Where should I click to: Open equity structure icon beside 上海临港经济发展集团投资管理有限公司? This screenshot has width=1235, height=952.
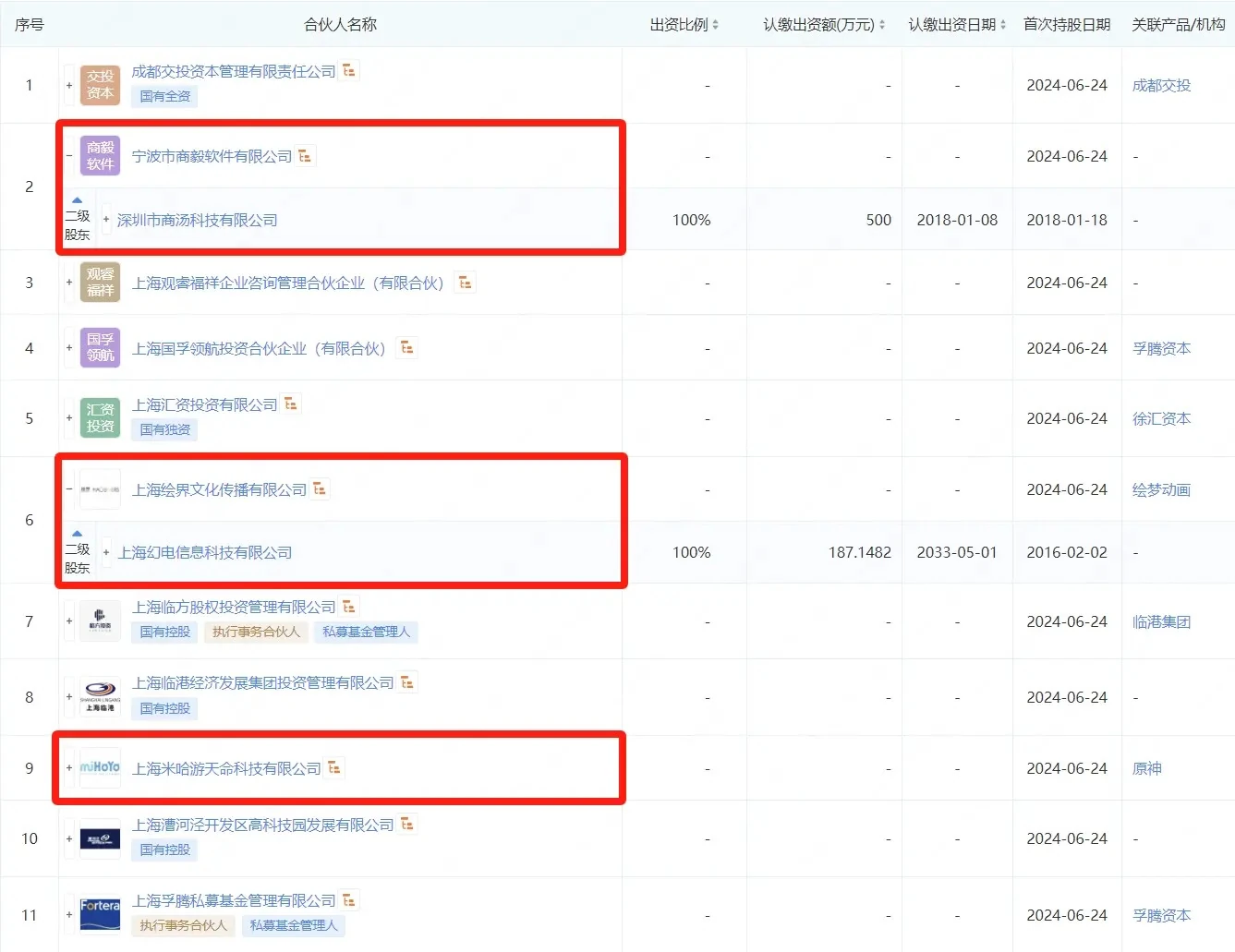tap(407, 681)
